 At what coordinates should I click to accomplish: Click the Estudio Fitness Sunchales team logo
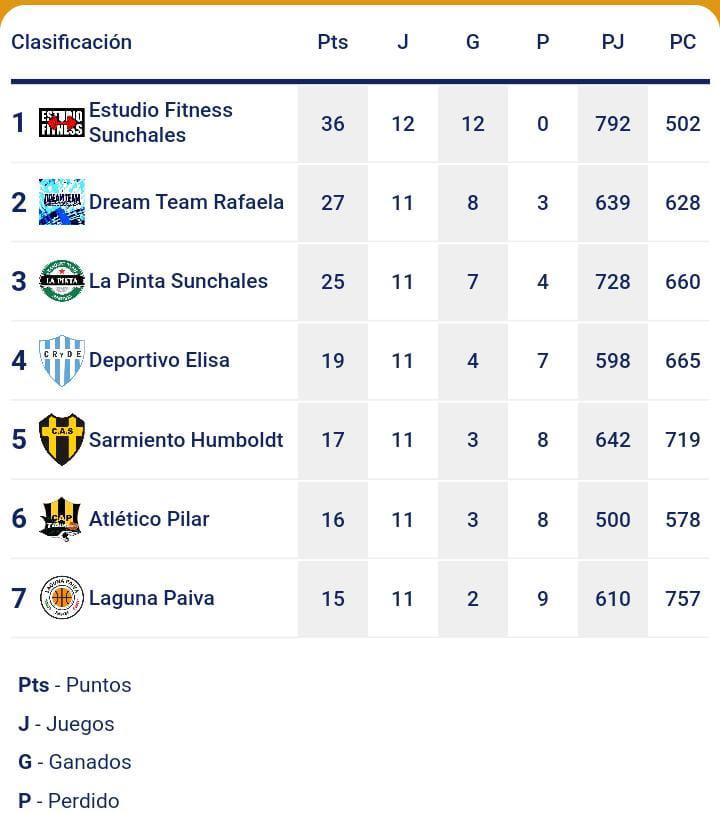[x=61, y=123]
